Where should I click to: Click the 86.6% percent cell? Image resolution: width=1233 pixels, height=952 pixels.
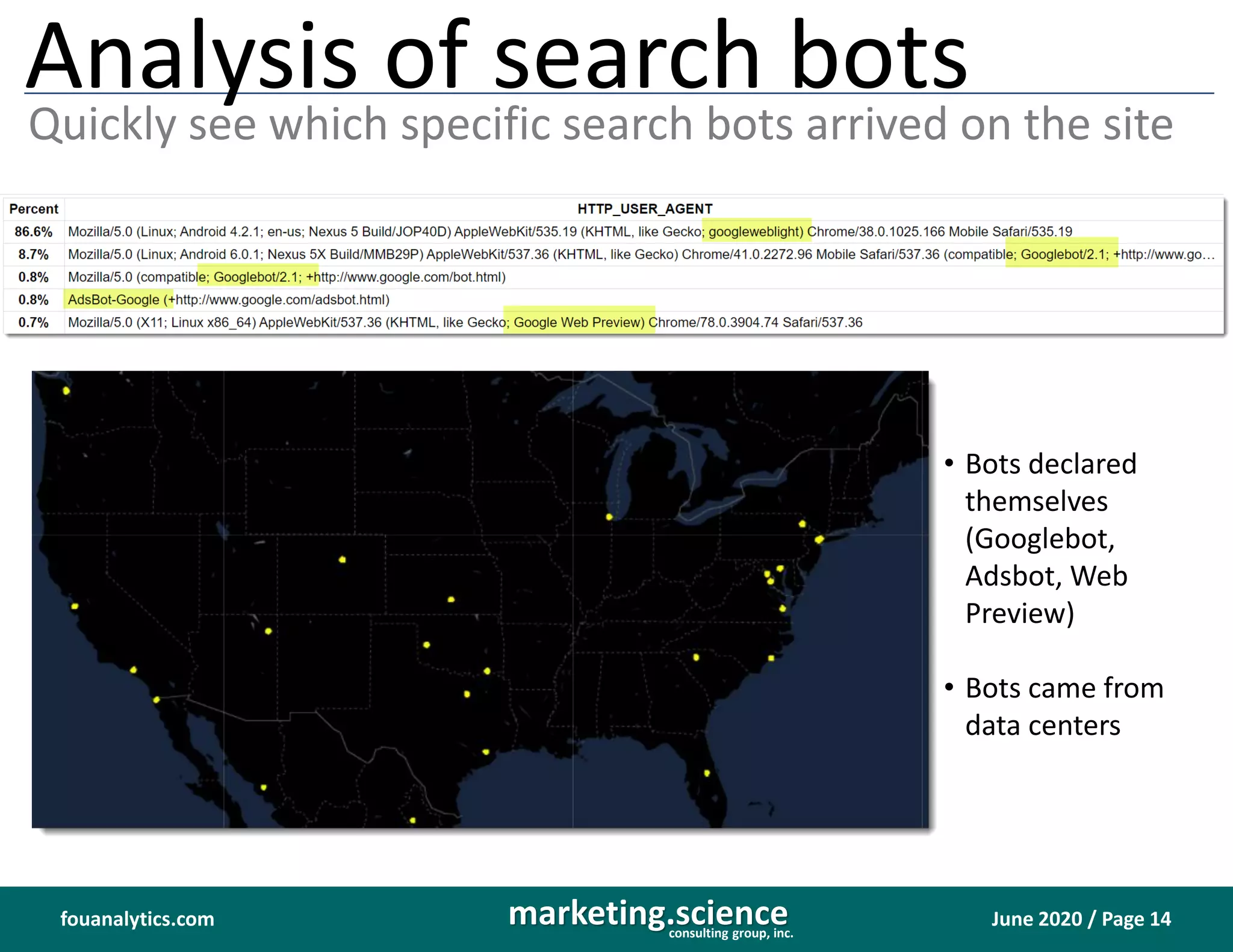point(34,232)
